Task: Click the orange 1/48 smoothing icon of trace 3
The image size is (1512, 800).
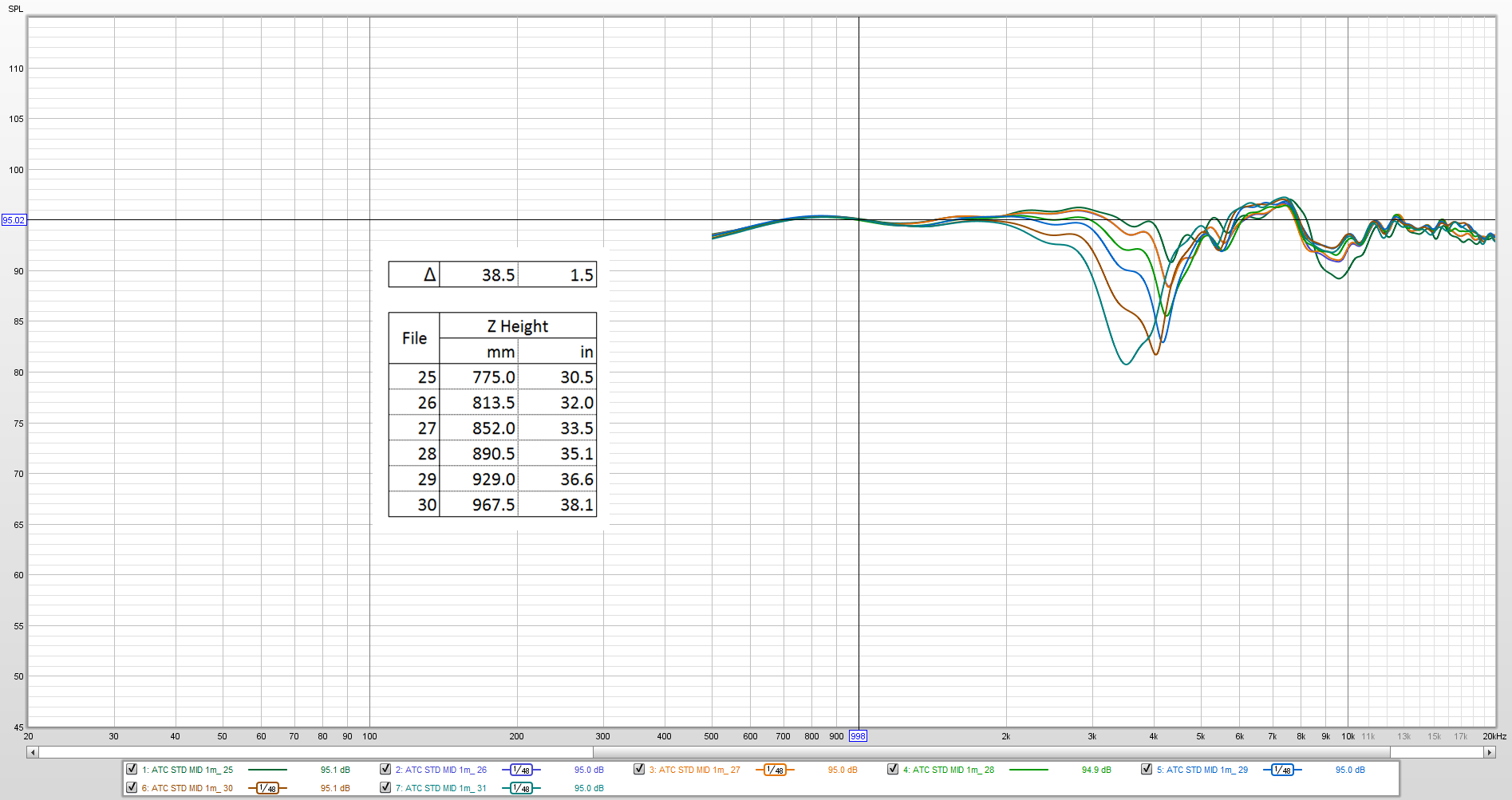Action: pos(775,770)
